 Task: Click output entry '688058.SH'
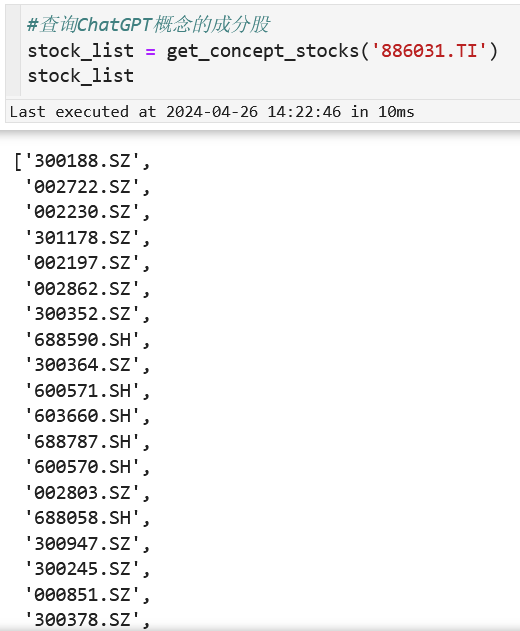[x=82, y=518]
